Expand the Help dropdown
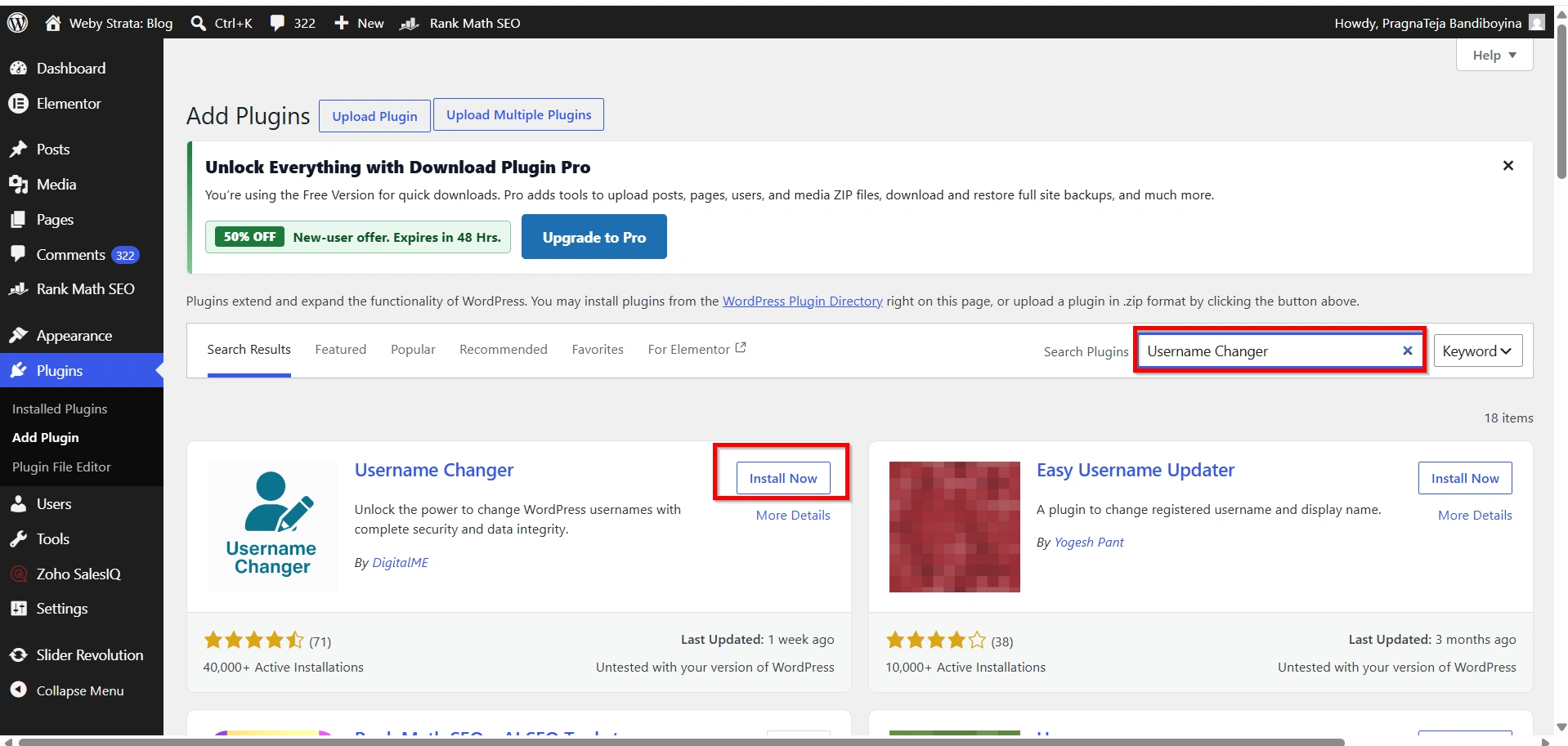The height and width of the screenshot is (746, 1568). (x=1494, y=55)
